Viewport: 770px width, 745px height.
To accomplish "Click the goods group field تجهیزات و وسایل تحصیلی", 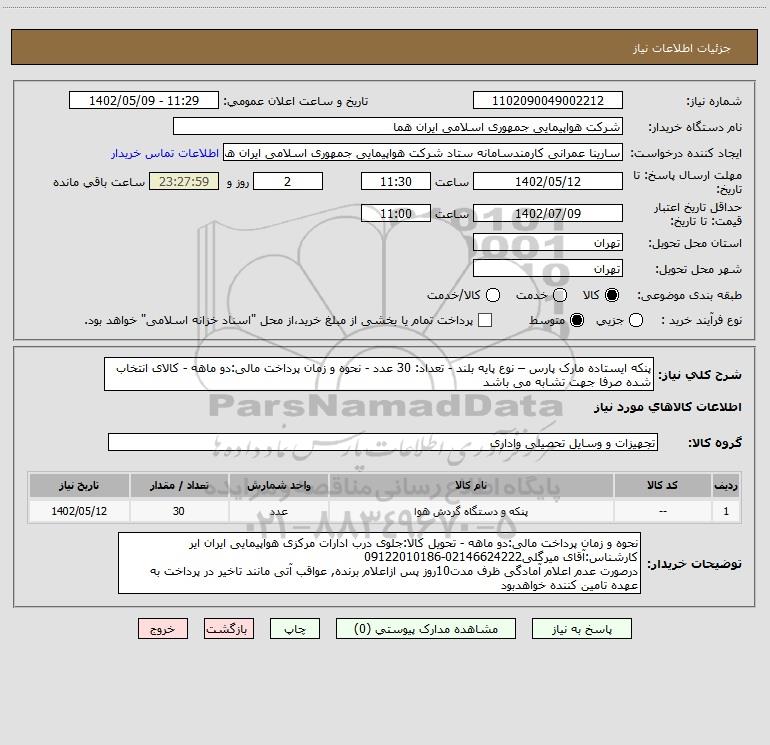I will [383, 442].
